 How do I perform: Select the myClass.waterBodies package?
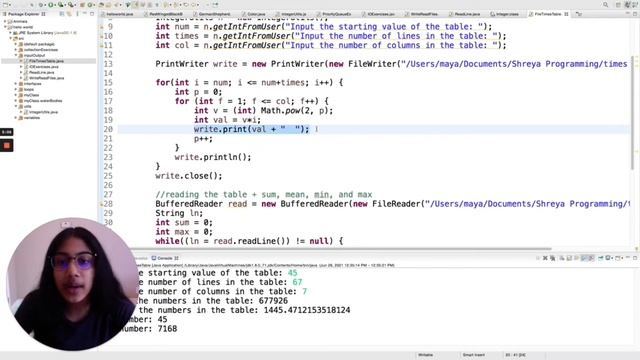[x=43, y=100]
